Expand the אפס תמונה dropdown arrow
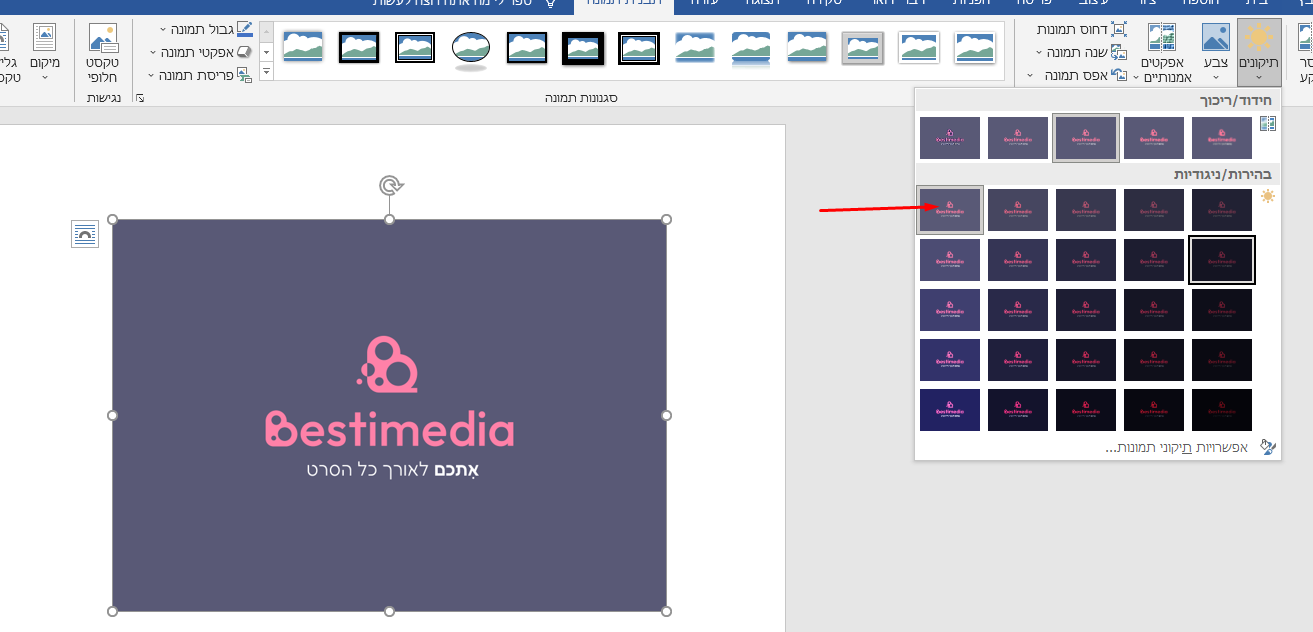This screenshot has width=1313, height=632. 1031,76
